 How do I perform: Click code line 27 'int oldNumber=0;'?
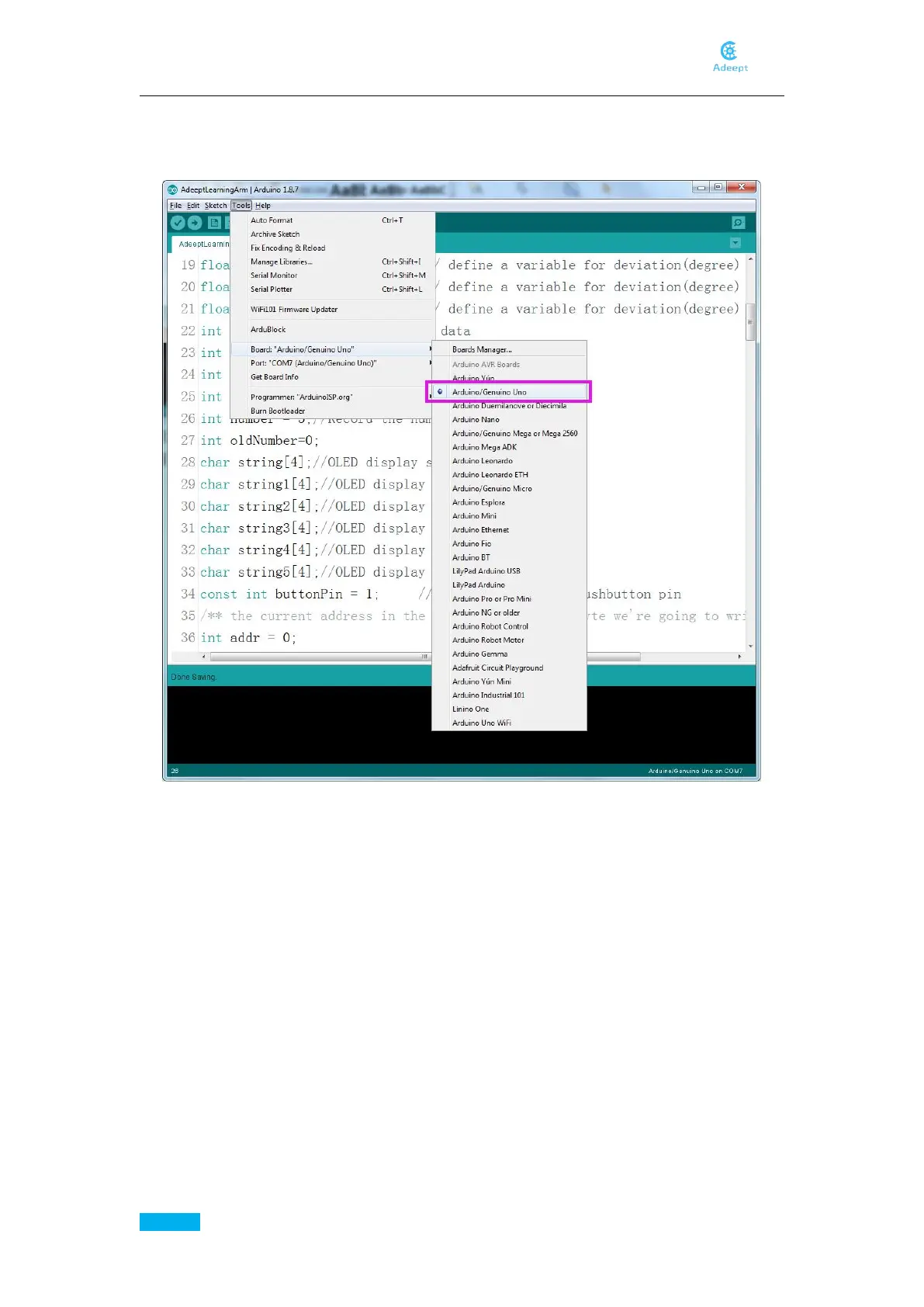point(260,441)
